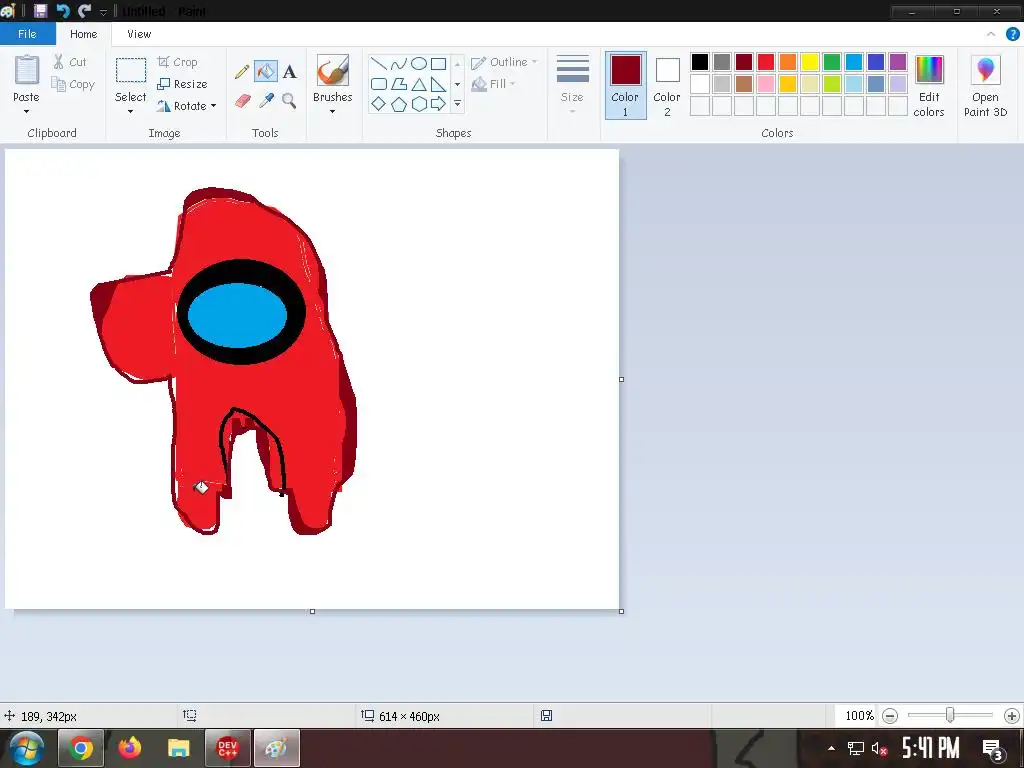
Task: Open the File menu
Action: pos(27,34)
